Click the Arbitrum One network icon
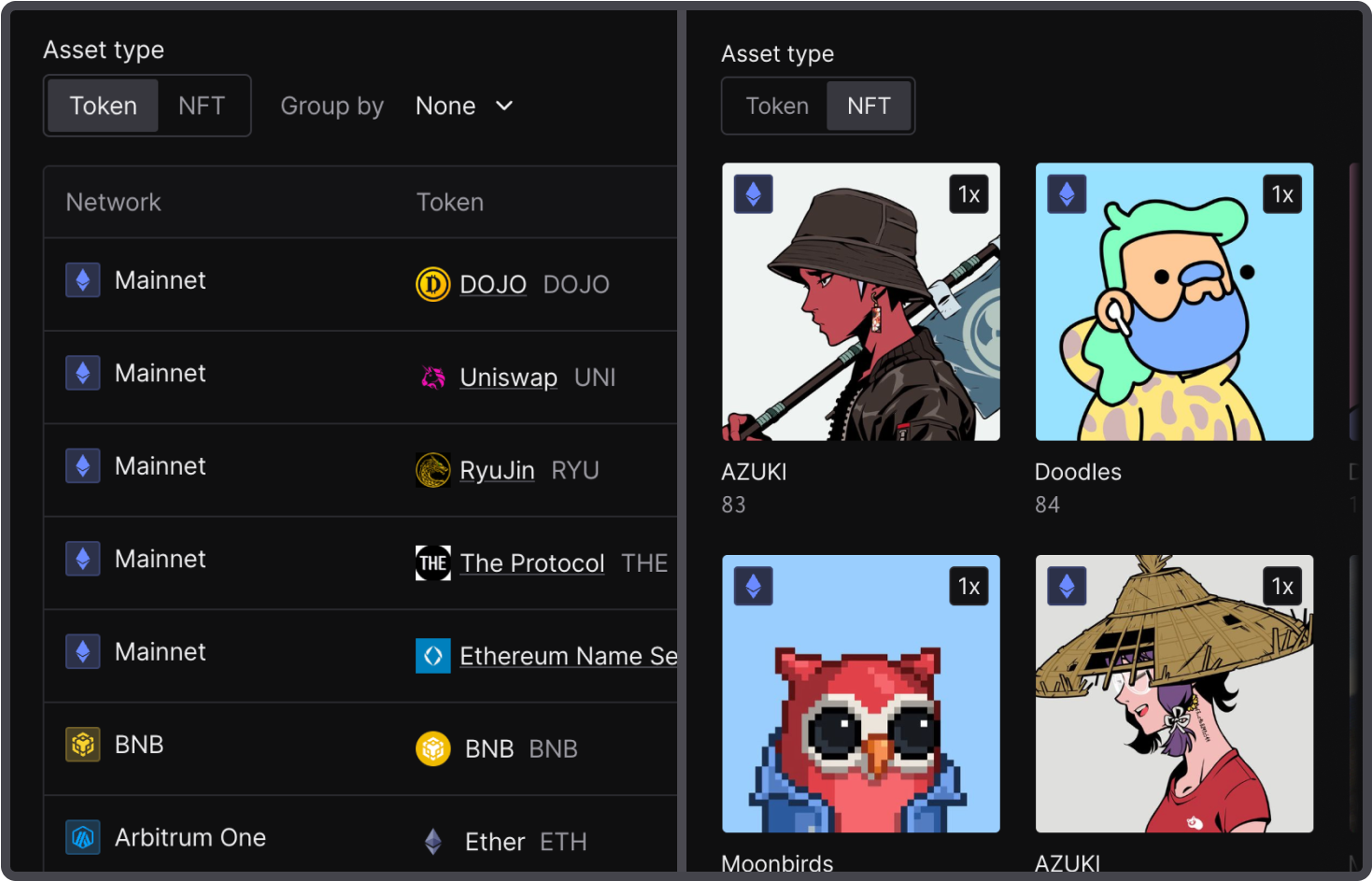Image resolution: width=1372 pixels, height=881 pixels. point(83,837)
